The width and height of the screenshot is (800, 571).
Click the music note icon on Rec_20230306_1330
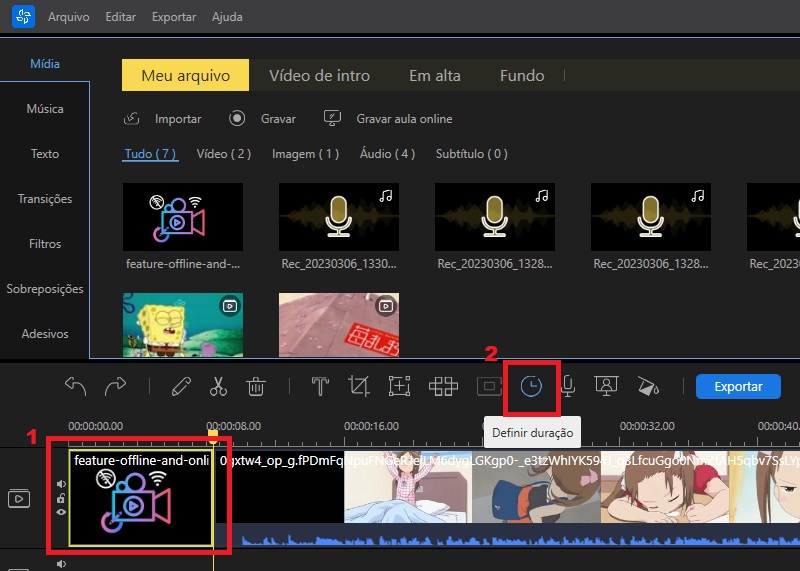[x=386, y=195]
